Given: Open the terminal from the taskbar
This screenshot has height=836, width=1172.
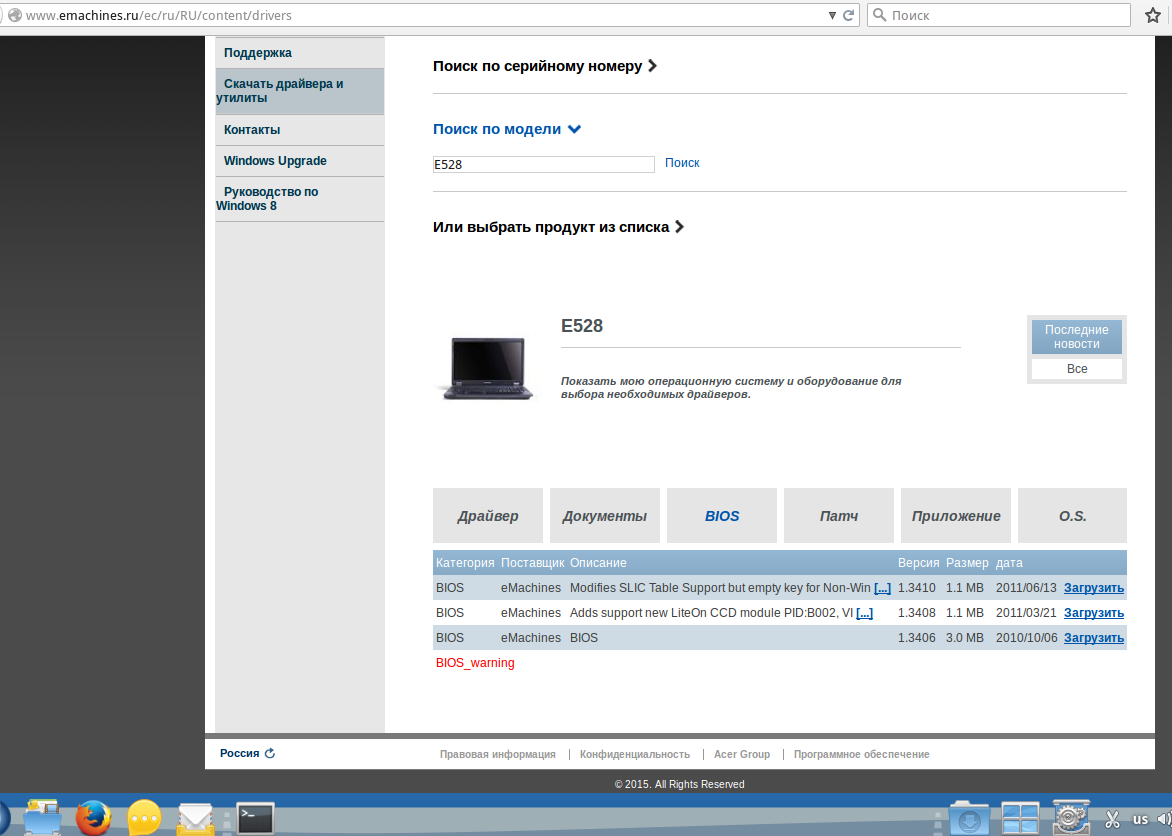Looking at the screenshot, I should tap(256, 819).
